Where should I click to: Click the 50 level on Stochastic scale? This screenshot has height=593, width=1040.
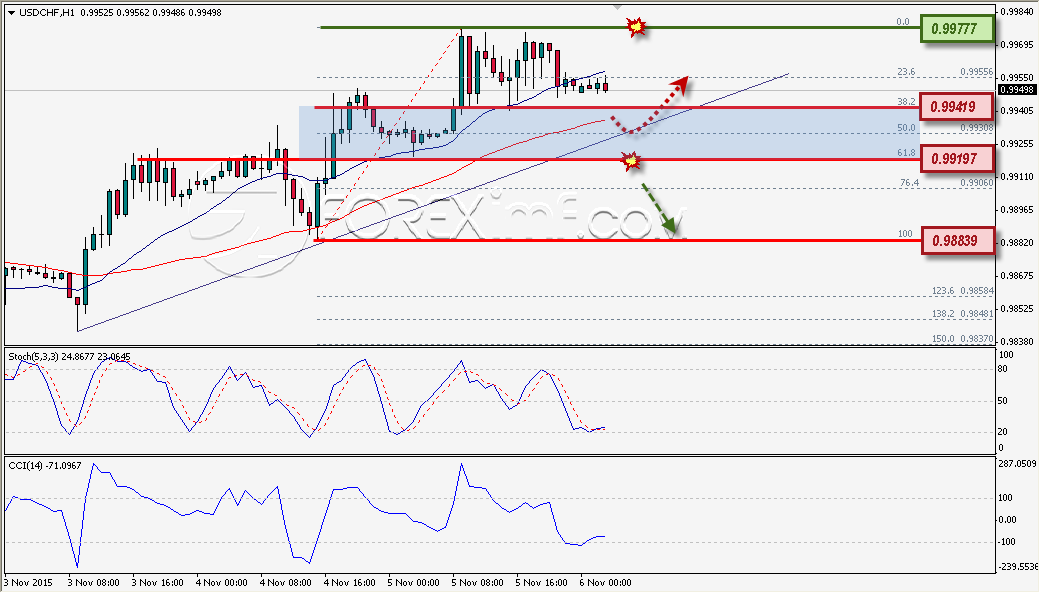pyautogui.click(x=1003, y=401)
